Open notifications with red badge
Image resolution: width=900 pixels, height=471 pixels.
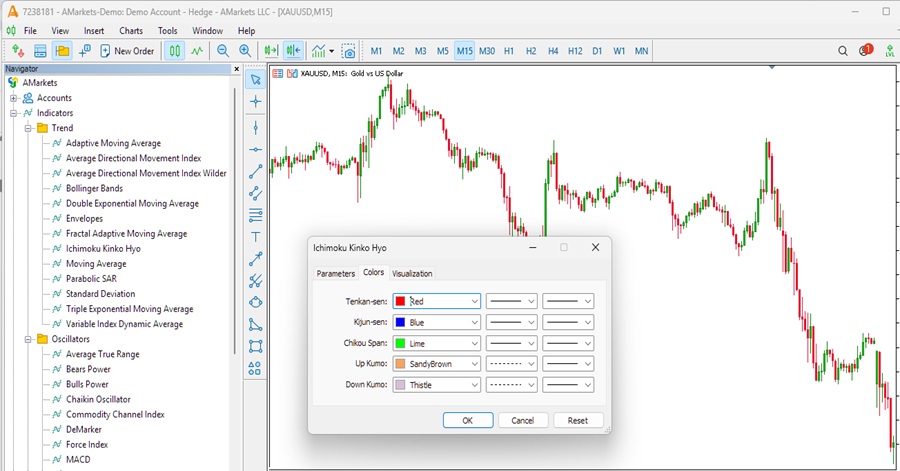(x=865, y=50)
